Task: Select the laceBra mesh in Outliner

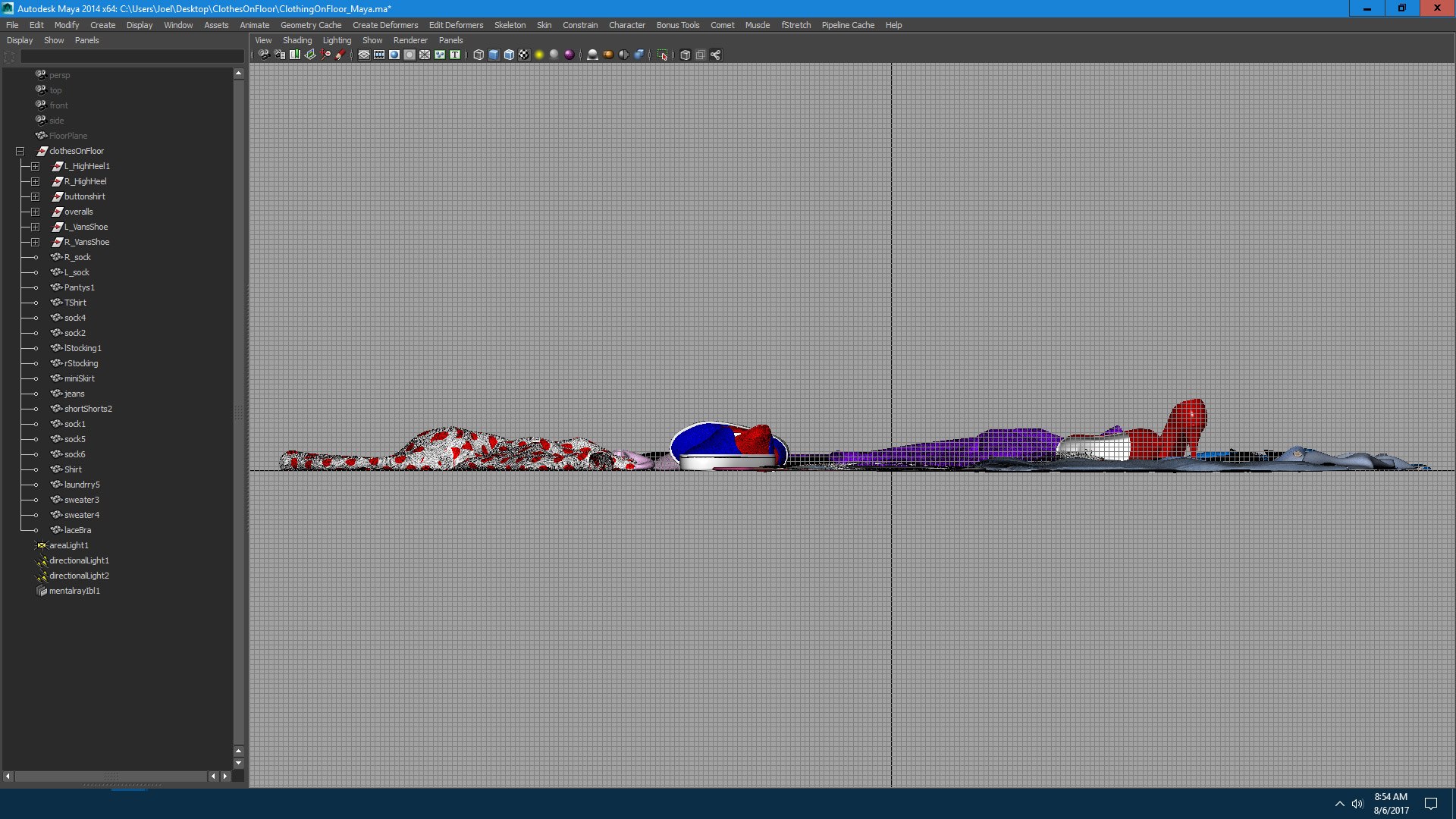Action: click(x=77, y=530)
